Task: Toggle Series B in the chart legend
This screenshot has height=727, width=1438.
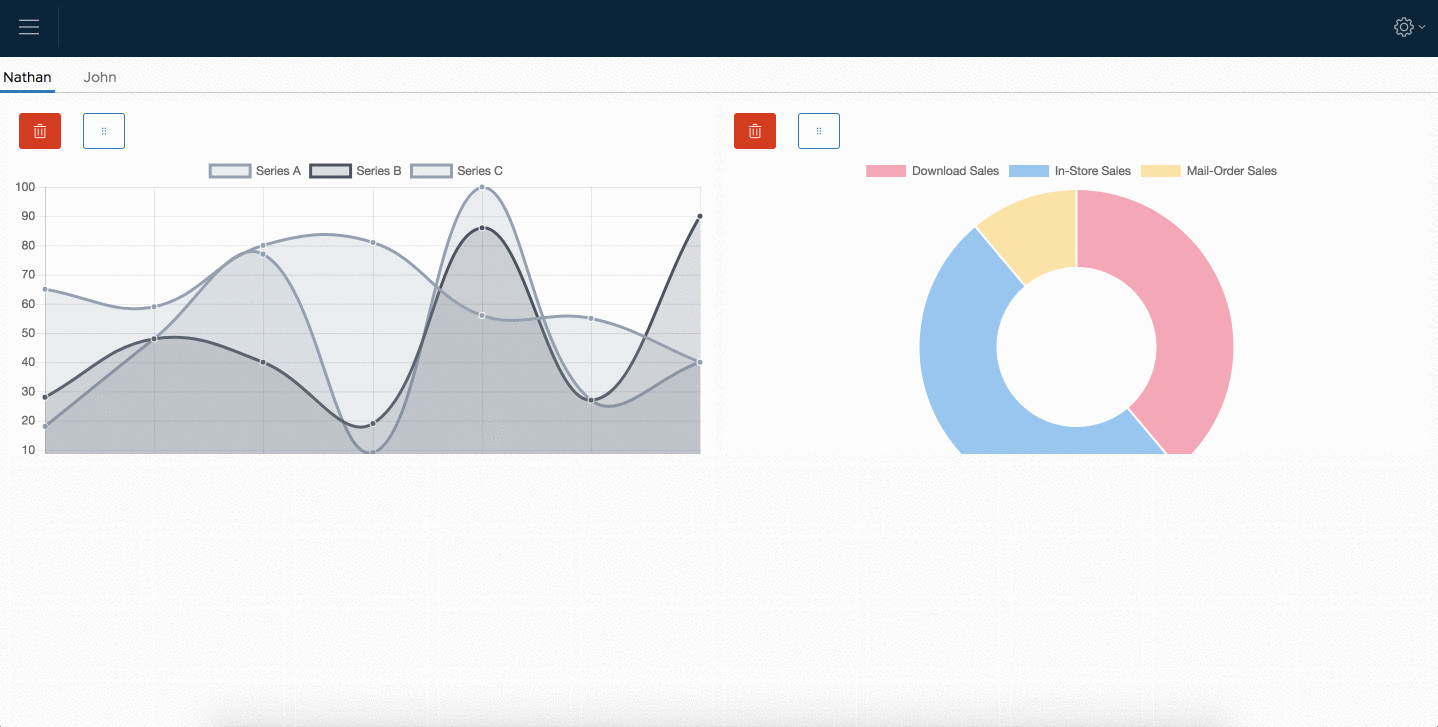Action: tap(356, 171)
